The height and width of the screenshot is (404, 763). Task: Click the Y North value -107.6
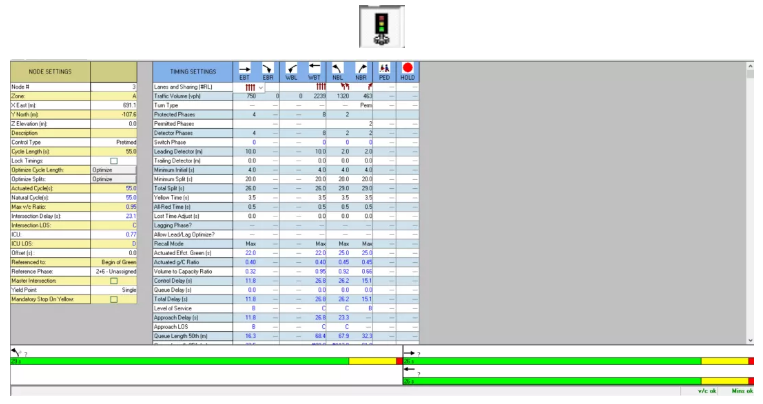point(113,114)
